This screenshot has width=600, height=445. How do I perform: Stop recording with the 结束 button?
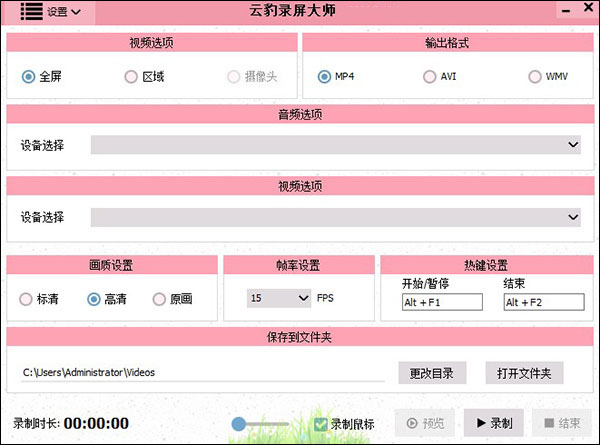coord(562,423)
